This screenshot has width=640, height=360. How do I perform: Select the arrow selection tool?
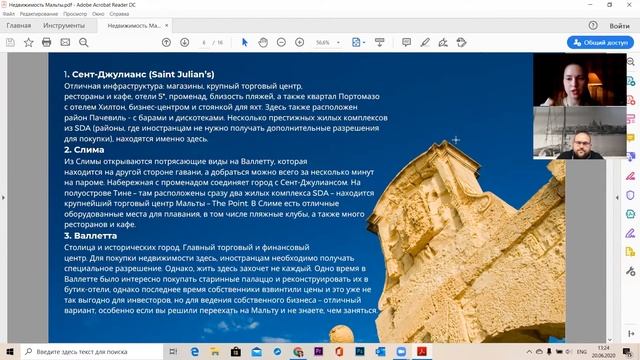point(244,42)
